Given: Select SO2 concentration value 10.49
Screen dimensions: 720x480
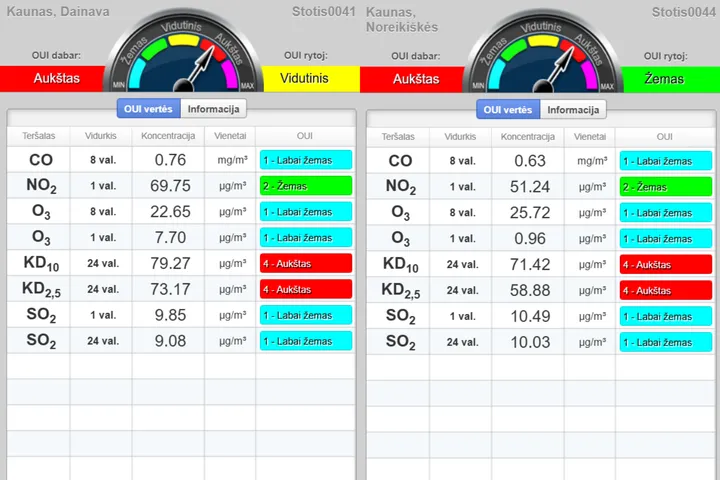Looking at the screenshot, I should point(530,316).
